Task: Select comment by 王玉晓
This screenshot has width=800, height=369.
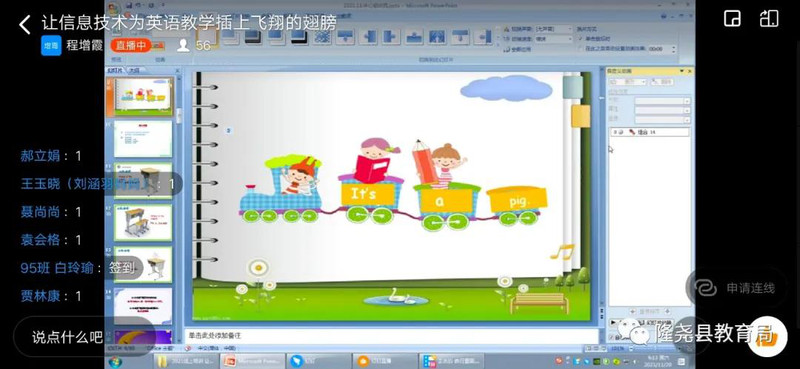Action: tap(98, 184)
